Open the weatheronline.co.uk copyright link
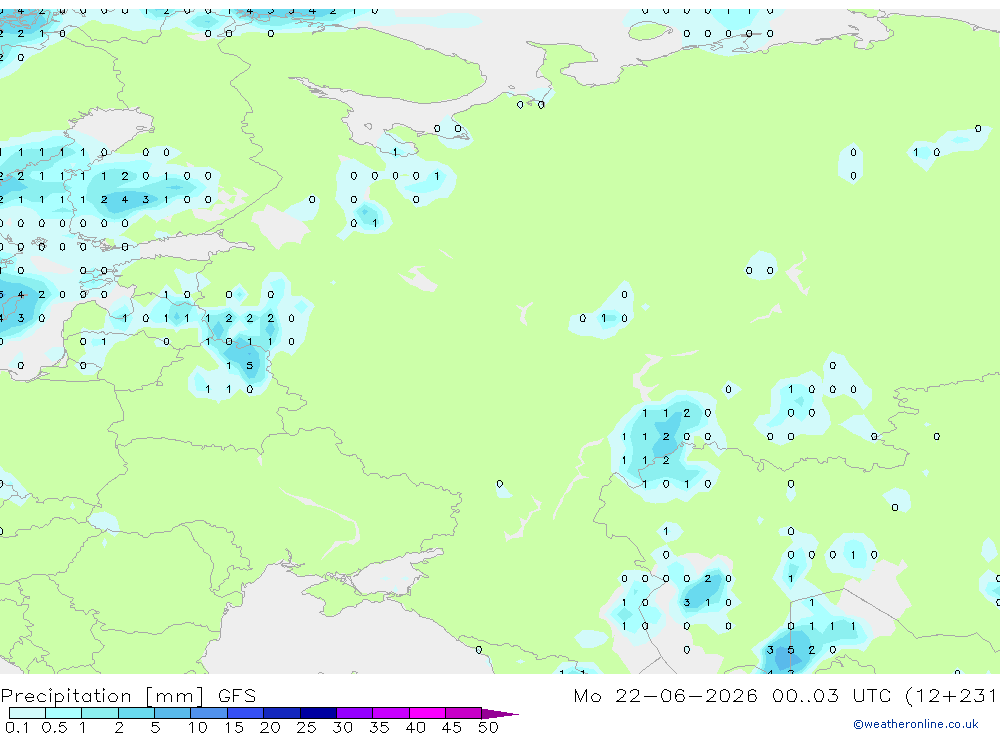The height and width of the screenshot is (733, 1000). click(x=916, y=724)
